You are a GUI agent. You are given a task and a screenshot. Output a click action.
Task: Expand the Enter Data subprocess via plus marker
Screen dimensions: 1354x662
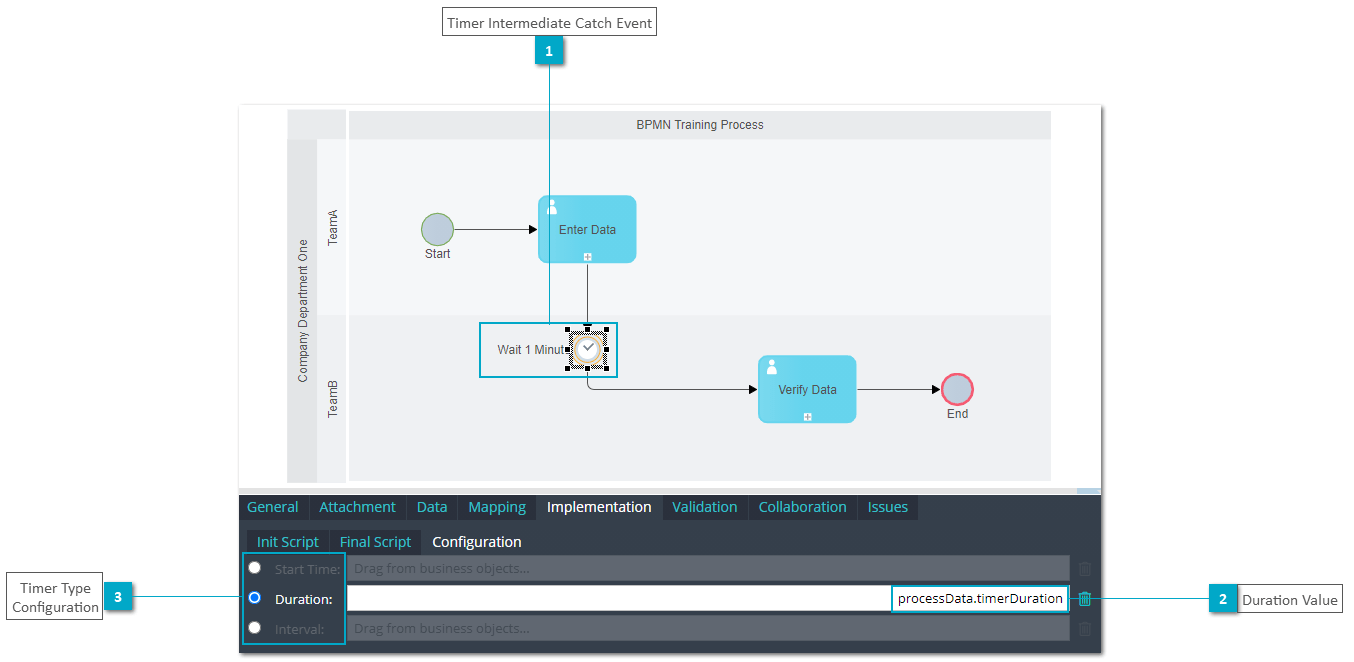pos(587,257)
